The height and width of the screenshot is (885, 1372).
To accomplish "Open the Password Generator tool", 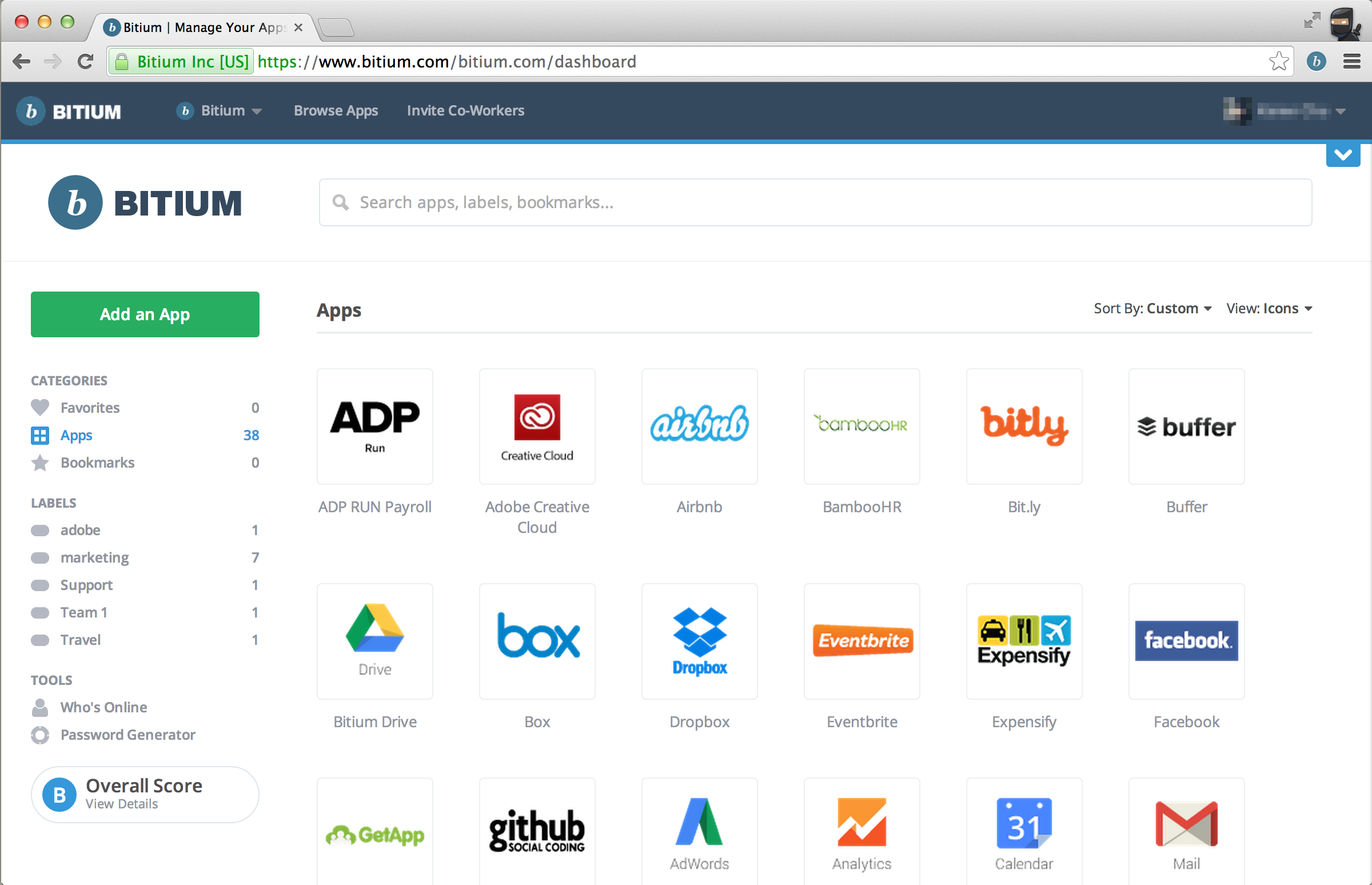I will (x=127, y=735).
